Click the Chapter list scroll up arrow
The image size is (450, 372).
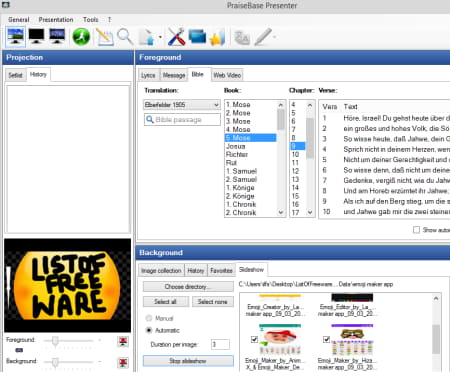[310, 105]
